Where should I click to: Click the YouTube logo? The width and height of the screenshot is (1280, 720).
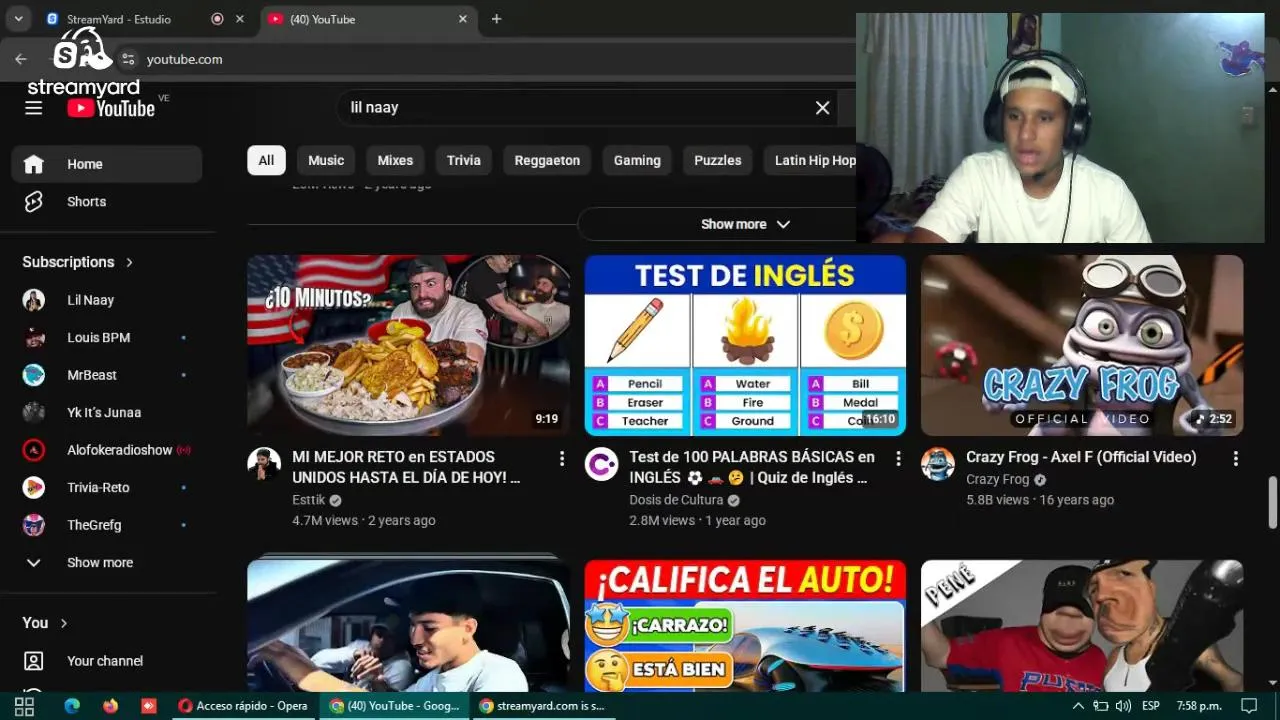coord(111,108)
